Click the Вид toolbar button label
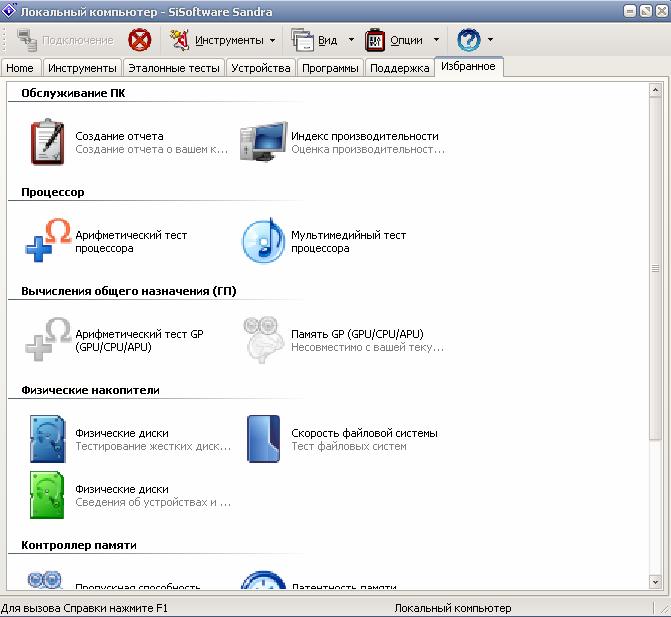Image resolution: width=671 pixels, height=617 pixels. [x=328, y=40]
